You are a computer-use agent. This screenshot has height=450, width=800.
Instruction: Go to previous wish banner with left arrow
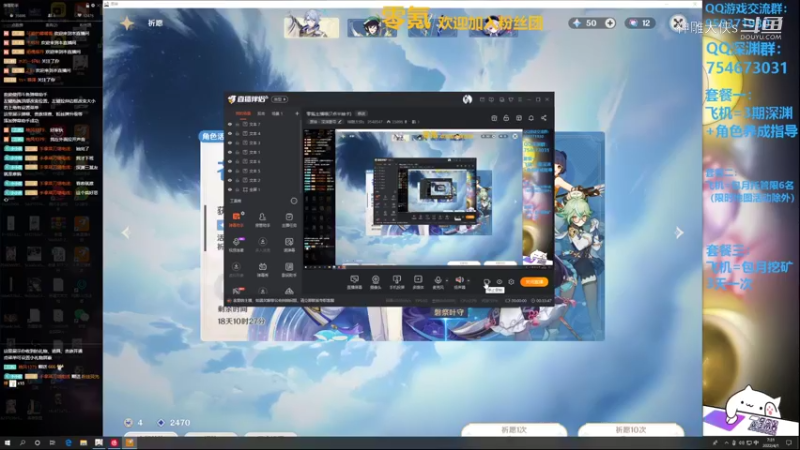pyautogui.click(x=126, y=233)
